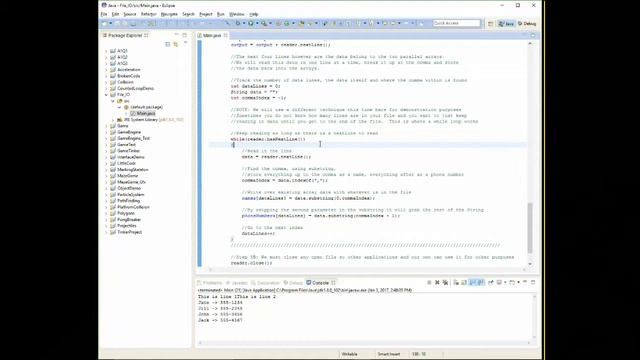
Task: Open the Run button dropdown arrow
Action: click(257, 23)
